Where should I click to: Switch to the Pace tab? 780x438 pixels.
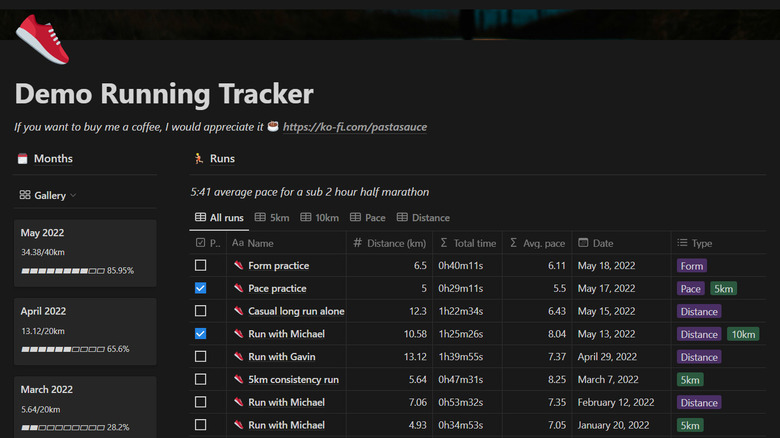(367, 217)
